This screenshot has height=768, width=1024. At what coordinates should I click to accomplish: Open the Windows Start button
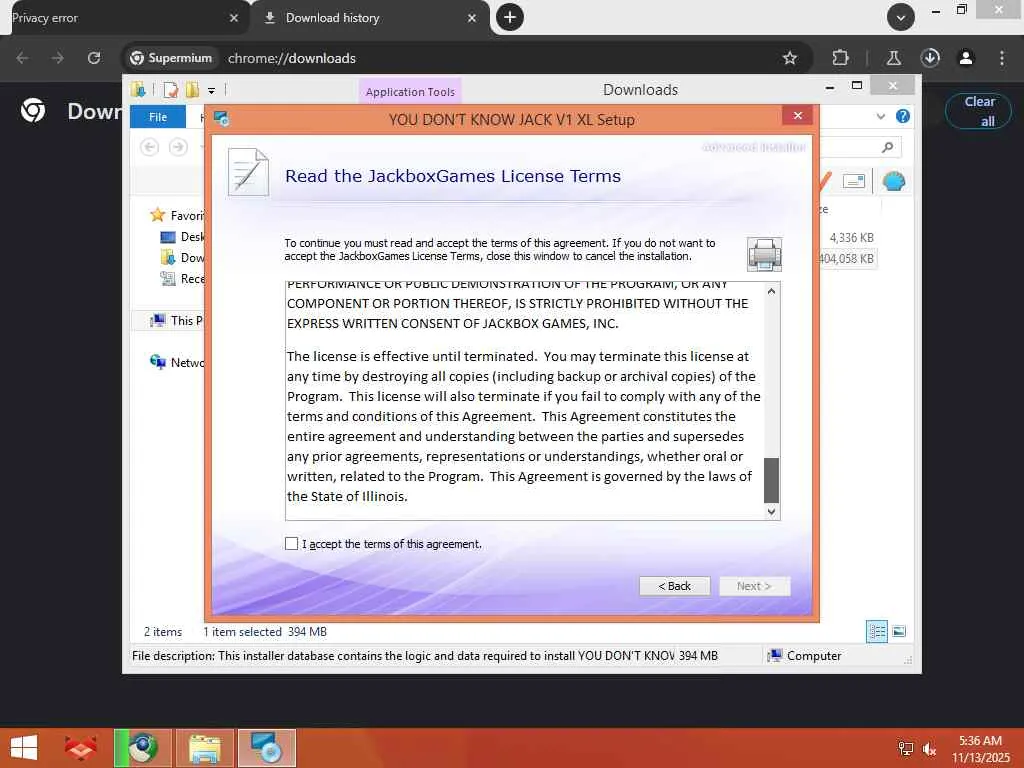24,748
